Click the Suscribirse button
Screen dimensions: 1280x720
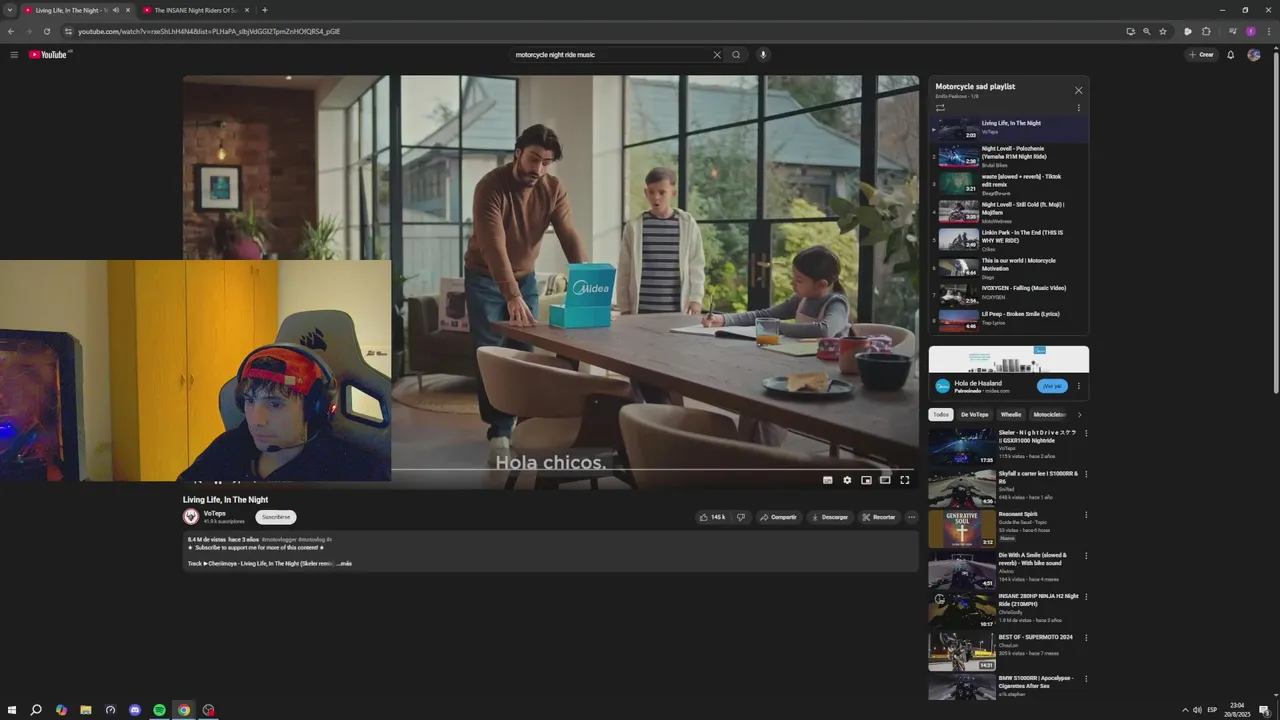(x=276, y=517)
